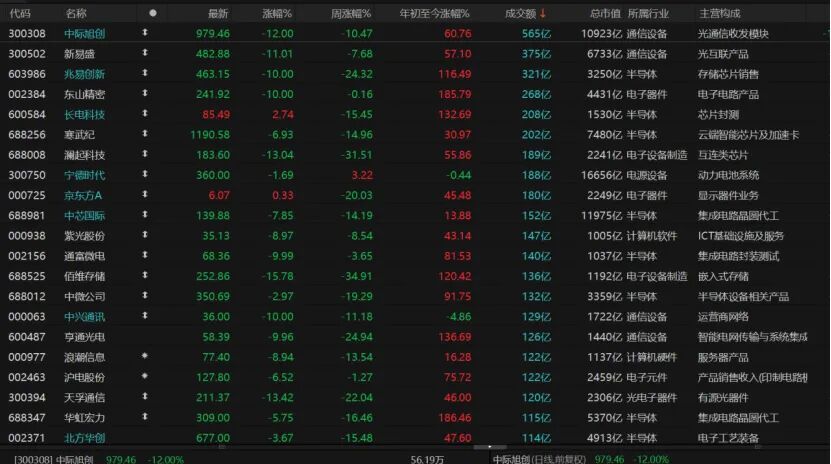Click the star marker next to 浪潮信息
Screen dimensions: 831x464
pyautogui.click(x=145, y=356)
